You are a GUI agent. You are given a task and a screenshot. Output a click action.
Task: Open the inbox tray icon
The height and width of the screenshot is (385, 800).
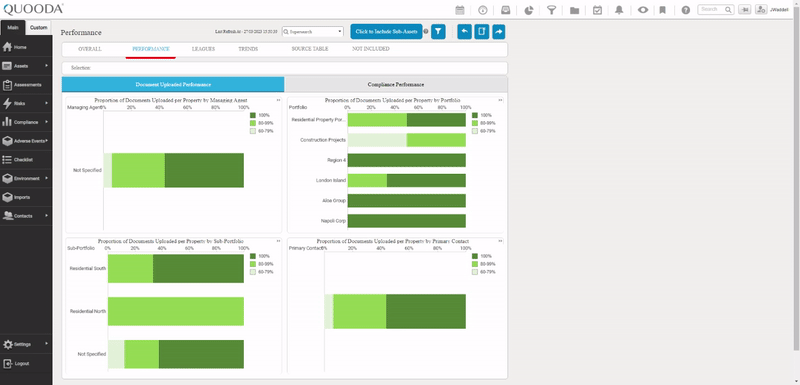coord(506,10)
